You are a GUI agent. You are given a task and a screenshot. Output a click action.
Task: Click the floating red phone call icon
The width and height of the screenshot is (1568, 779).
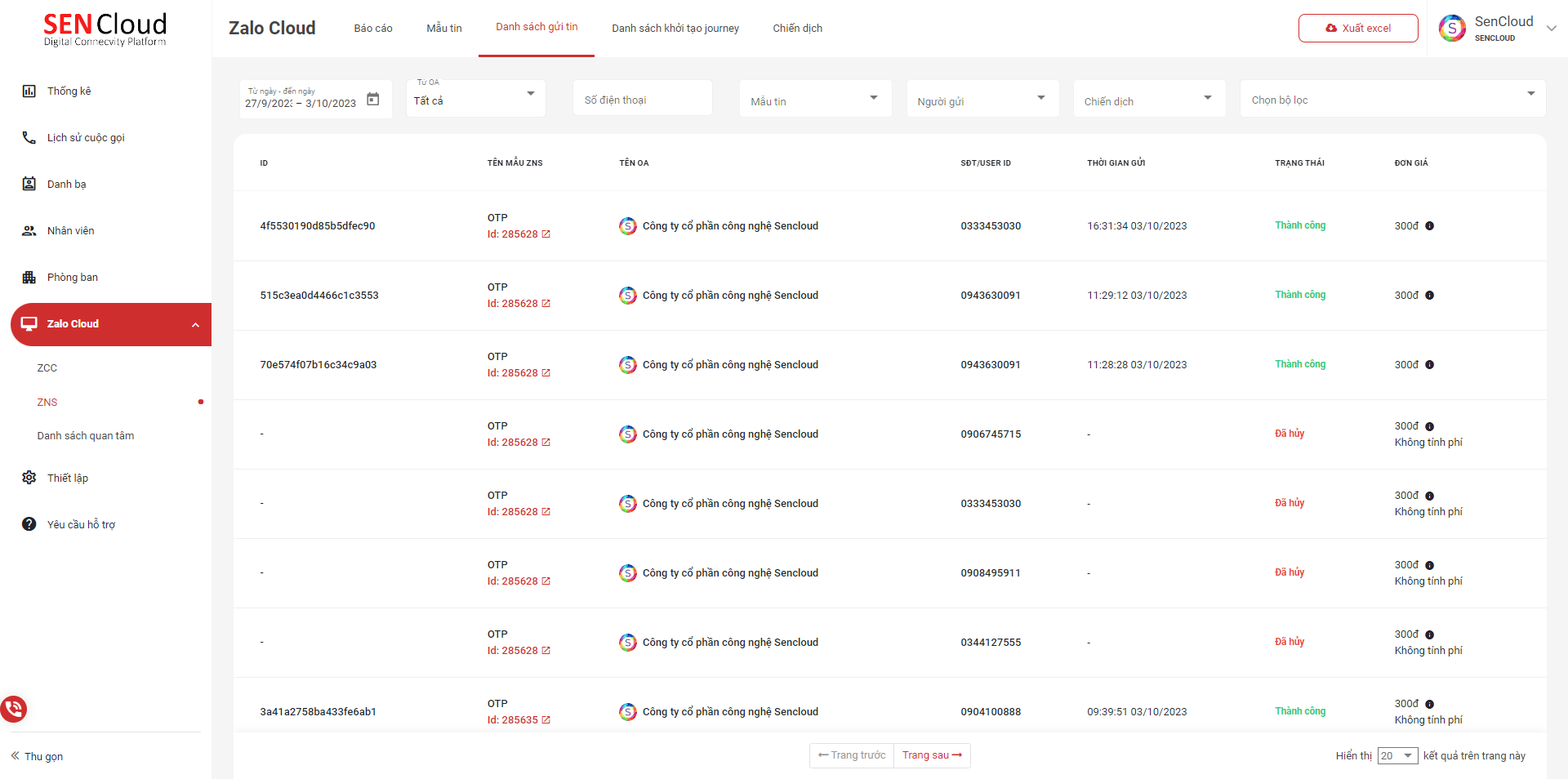coord(14,708)
